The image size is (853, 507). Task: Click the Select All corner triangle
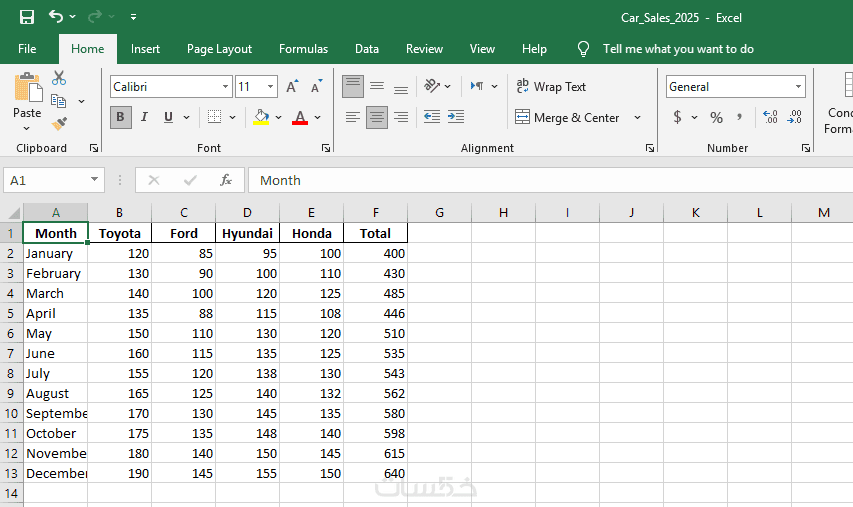coord(12,213)
